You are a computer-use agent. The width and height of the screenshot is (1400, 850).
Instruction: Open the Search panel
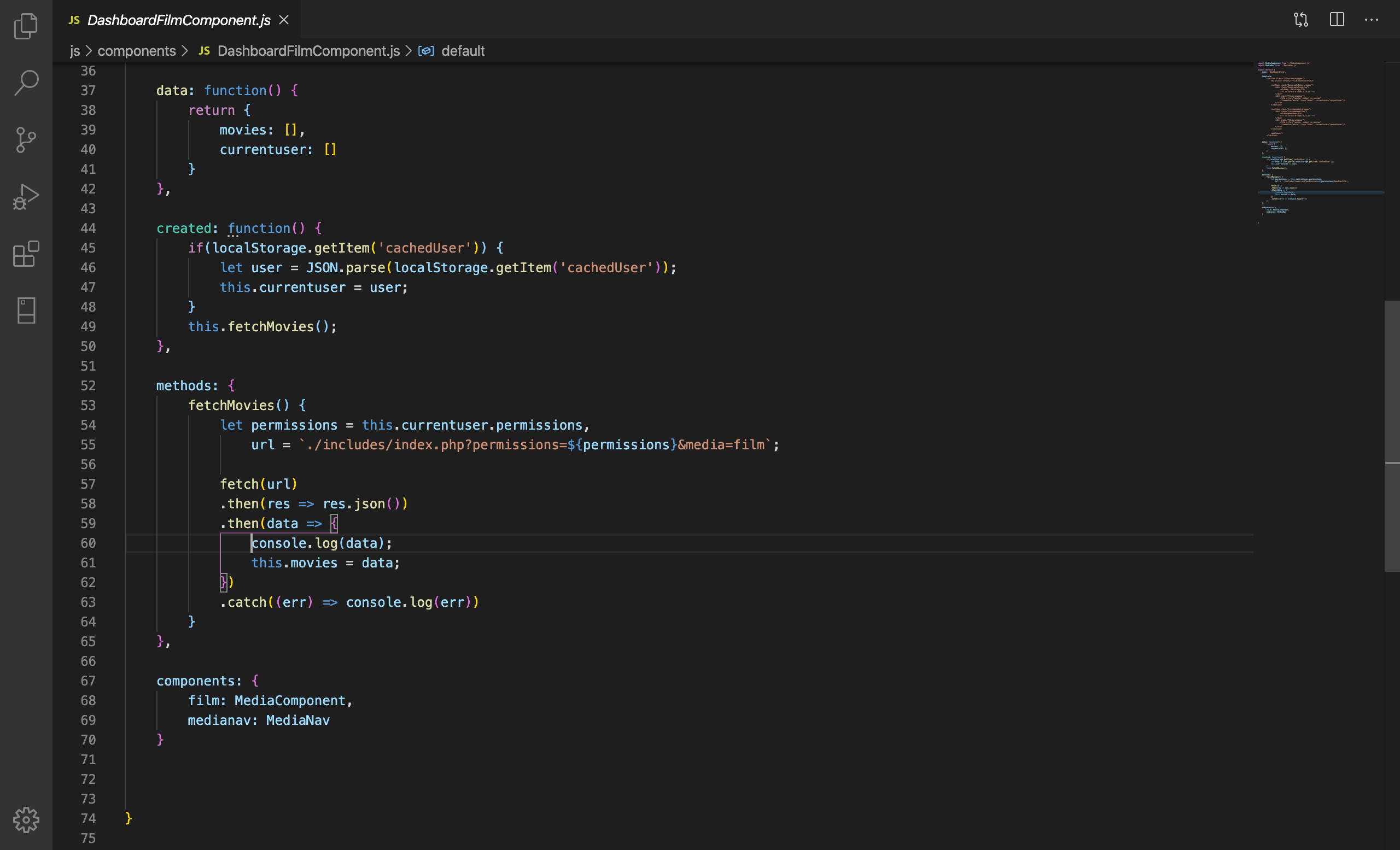tap(26, 83)
